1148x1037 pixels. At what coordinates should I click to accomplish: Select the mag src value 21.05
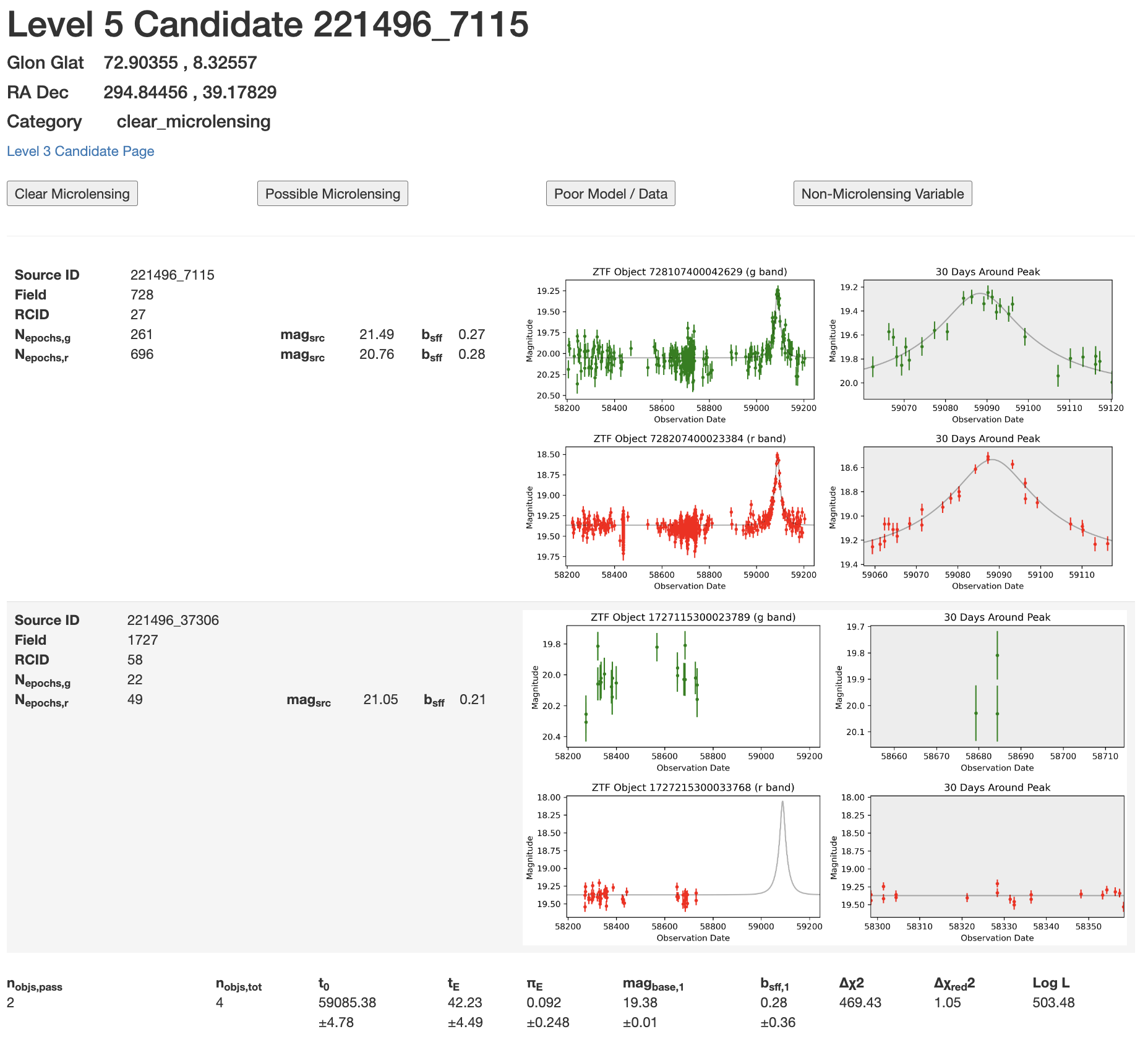[380, 699]
